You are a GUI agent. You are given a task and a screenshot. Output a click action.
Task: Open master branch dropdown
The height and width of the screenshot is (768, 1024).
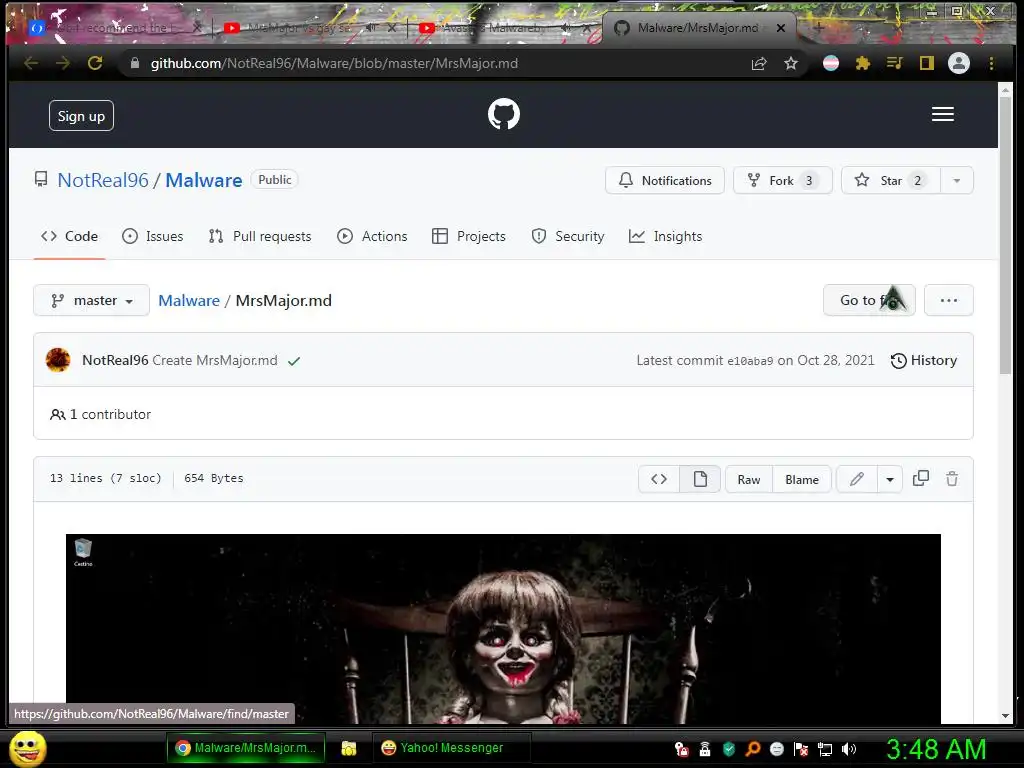pos(91,300)
